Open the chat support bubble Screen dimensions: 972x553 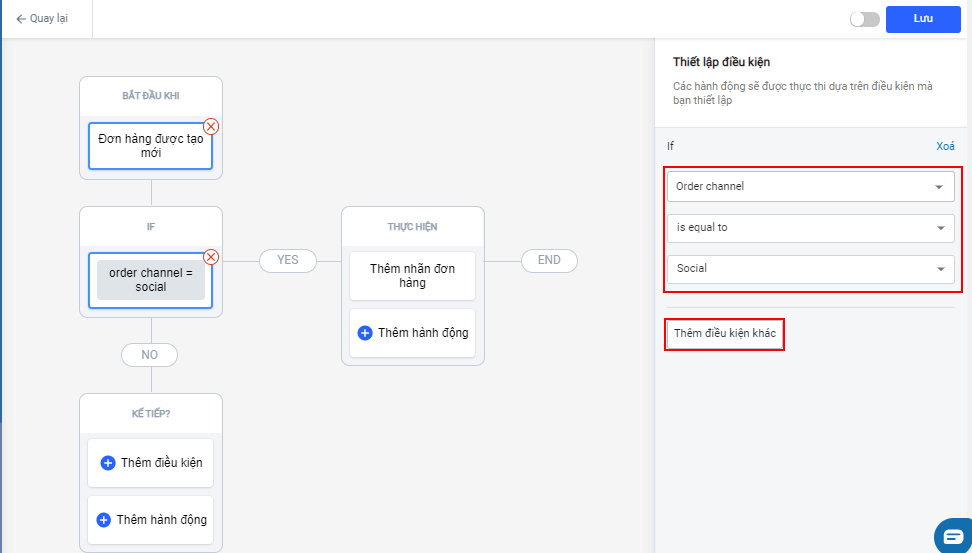click(x=953, y=535)
